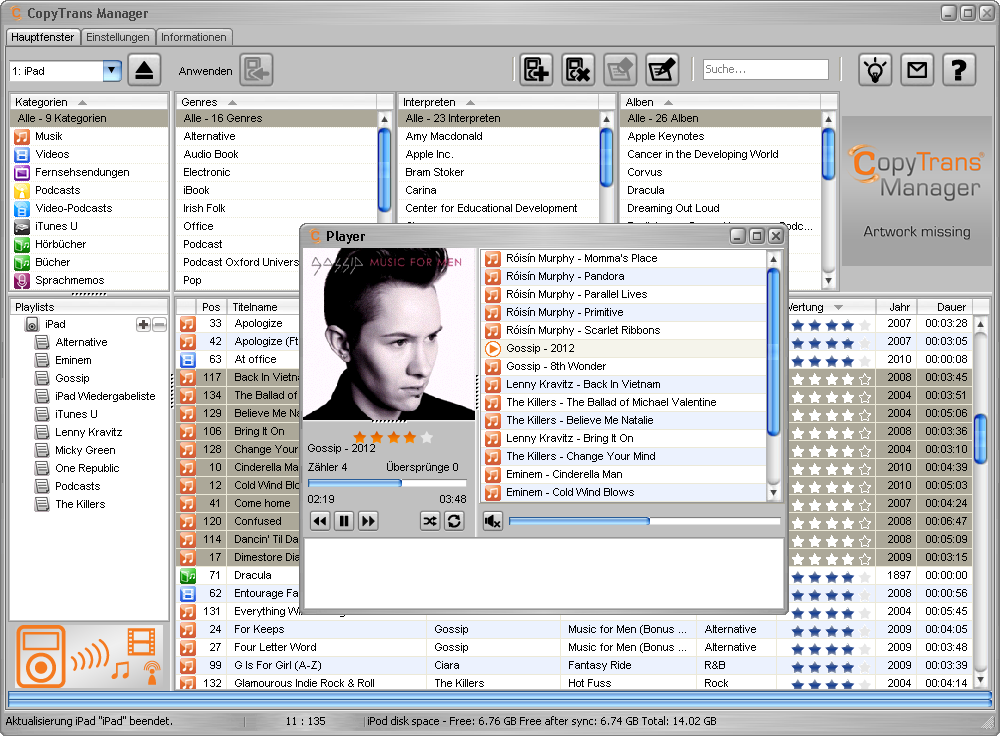The width and height of the screenshot is (1000, 736).
Task: Open the Einstellungen tab
Action: click(118, 37)
